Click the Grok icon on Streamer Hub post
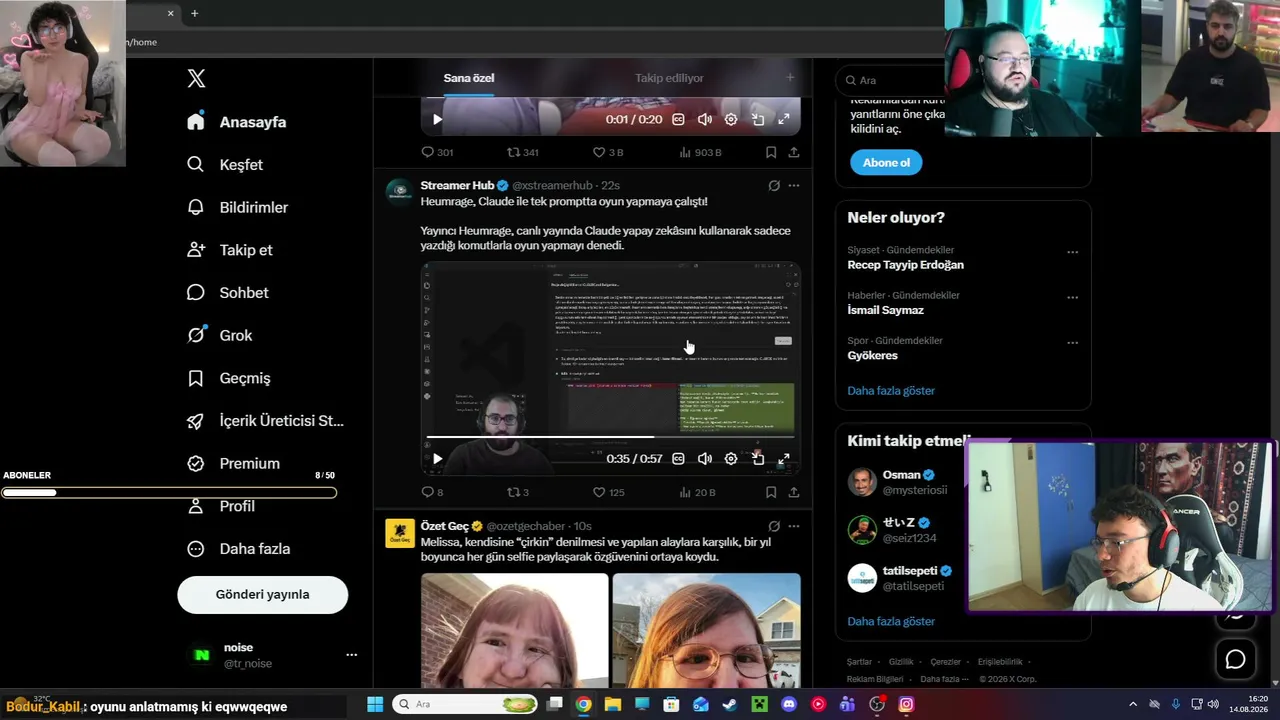 [x=774, y=186]
